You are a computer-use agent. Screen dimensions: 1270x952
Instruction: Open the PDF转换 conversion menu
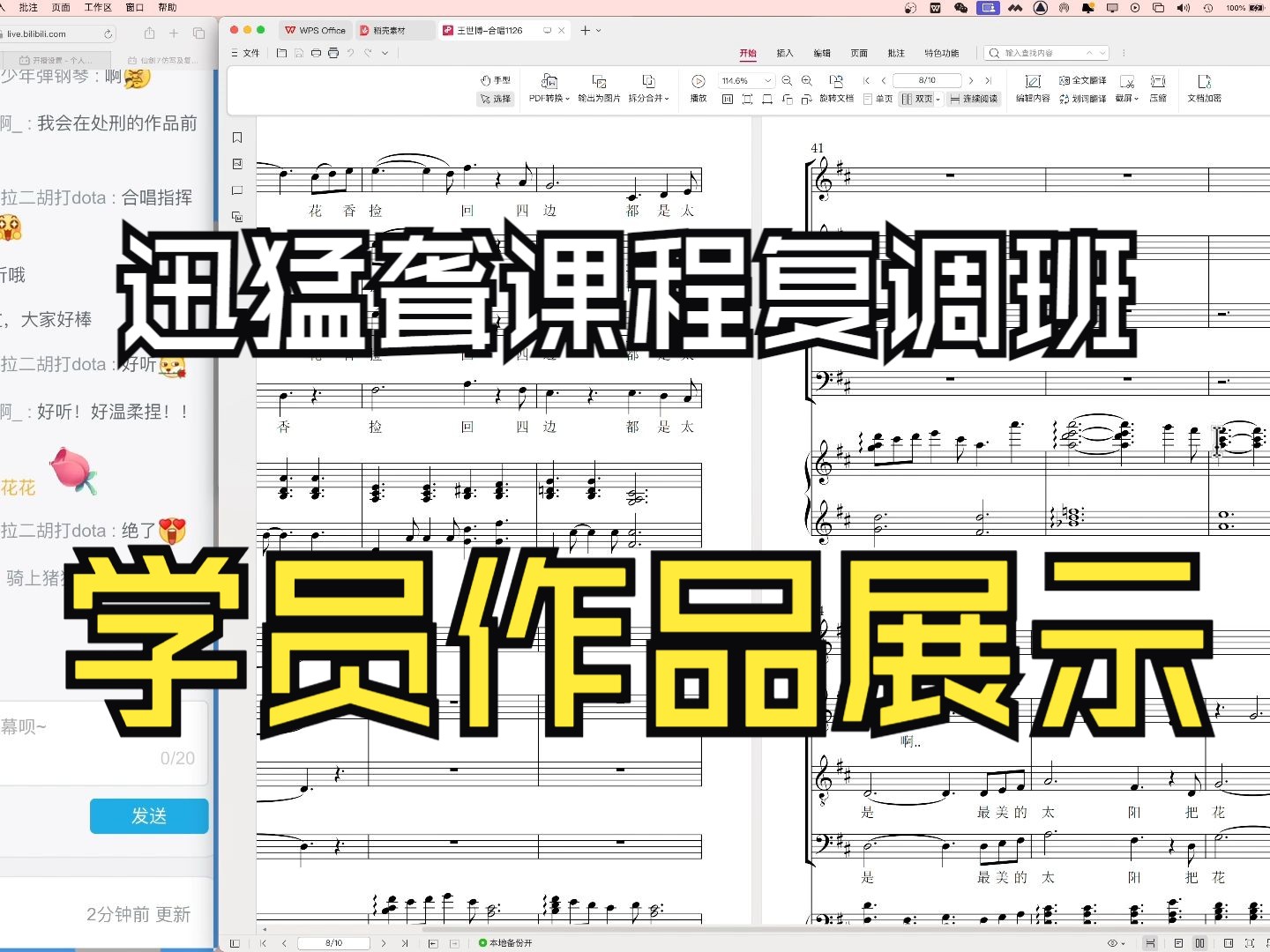point(549,89)
